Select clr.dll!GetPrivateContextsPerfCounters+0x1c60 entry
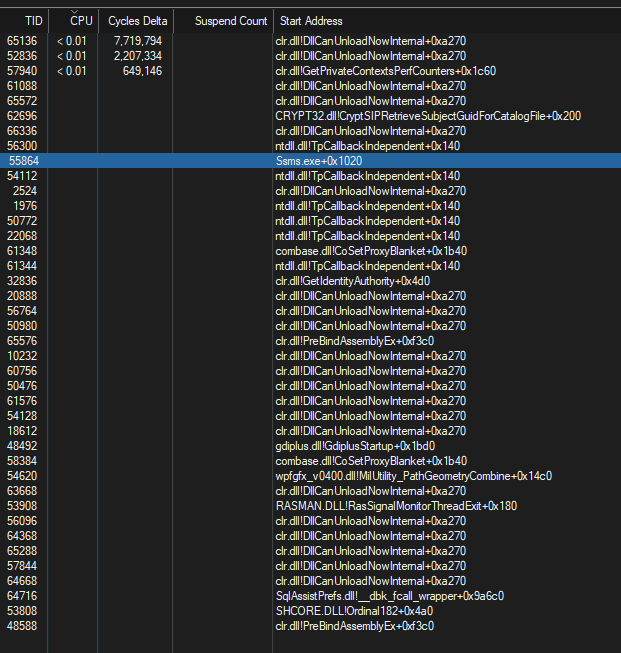Viewport: 621px width, 653px height. [x=385, y=71]
